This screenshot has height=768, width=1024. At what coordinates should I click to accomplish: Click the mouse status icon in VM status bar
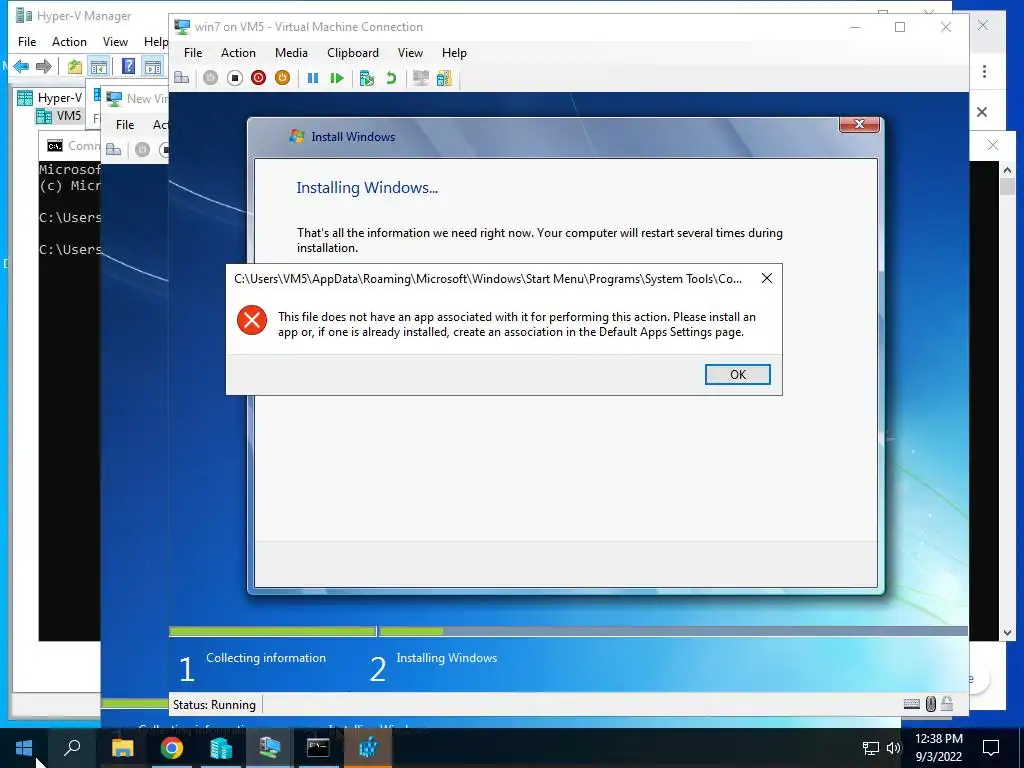click(931, 704)
